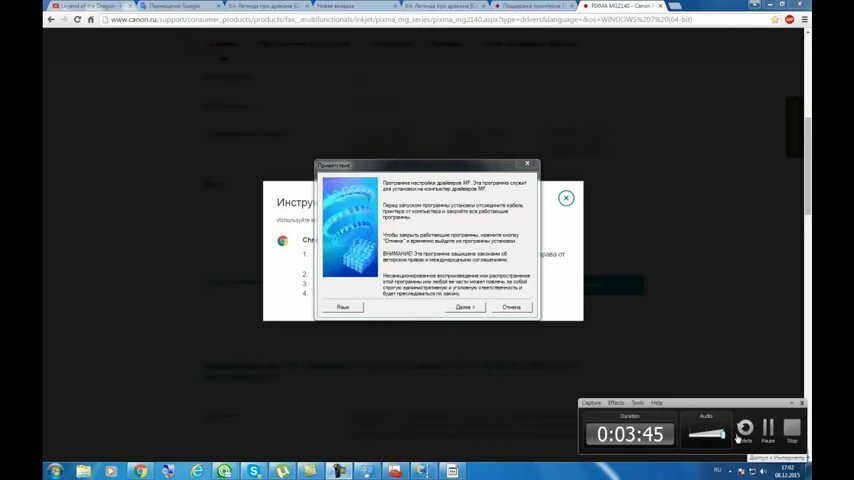Pause the Camtasia recording
This screenshot has height=480, width=854.
point(768,430)
